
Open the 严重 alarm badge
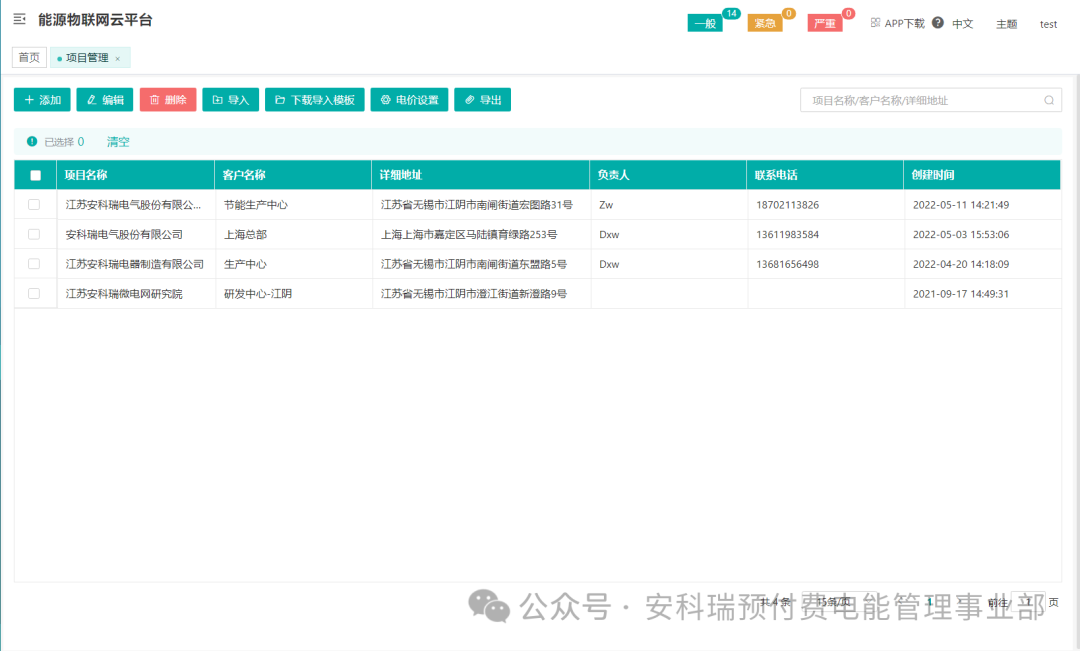[x=824, y=23]
